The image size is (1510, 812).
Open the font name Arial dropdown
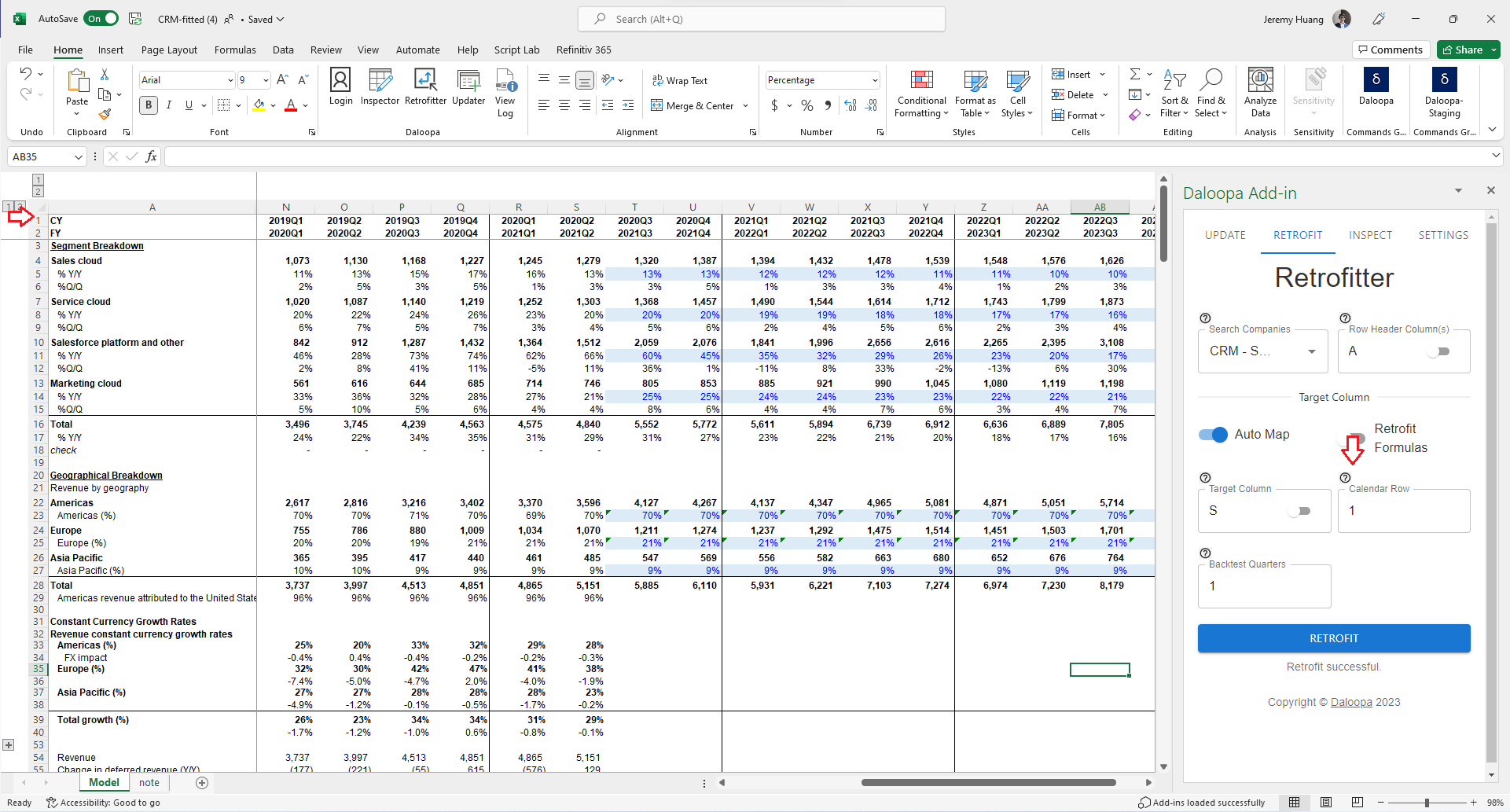point(230,80)
